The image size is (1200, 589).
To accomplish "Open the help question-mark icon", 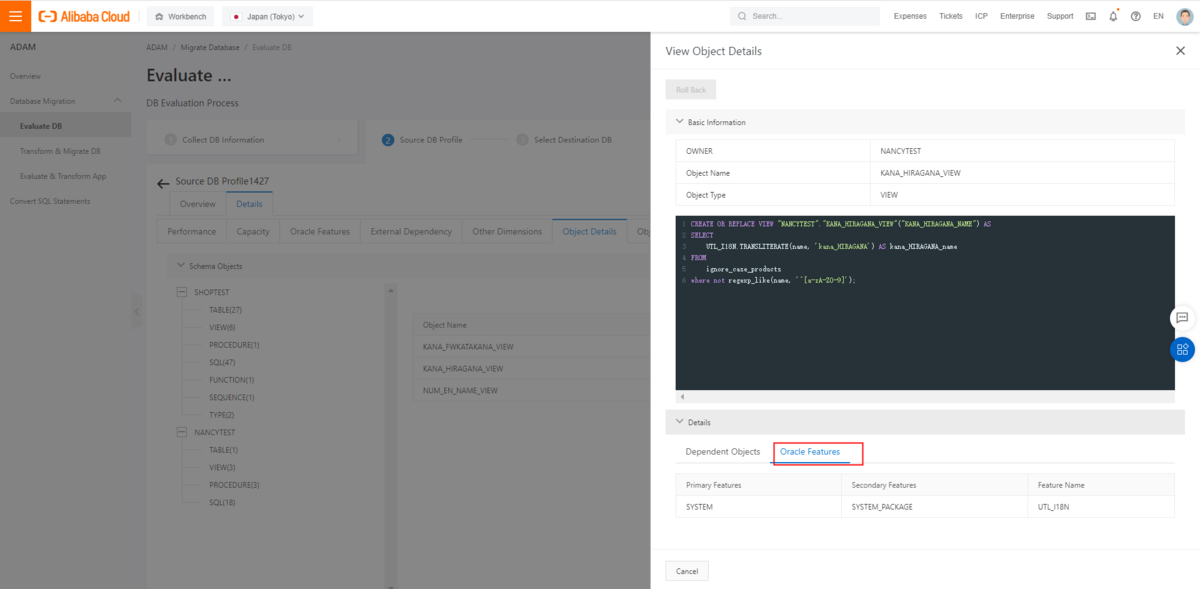I will click(1136, 16).
